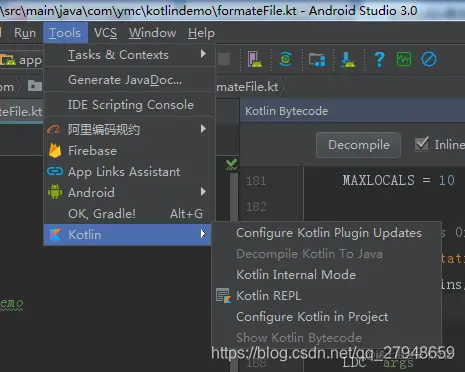Expand the Tasks & Contexts submenu arrow
The width and height of the screenshot is (465, 372).
point(203,54)
